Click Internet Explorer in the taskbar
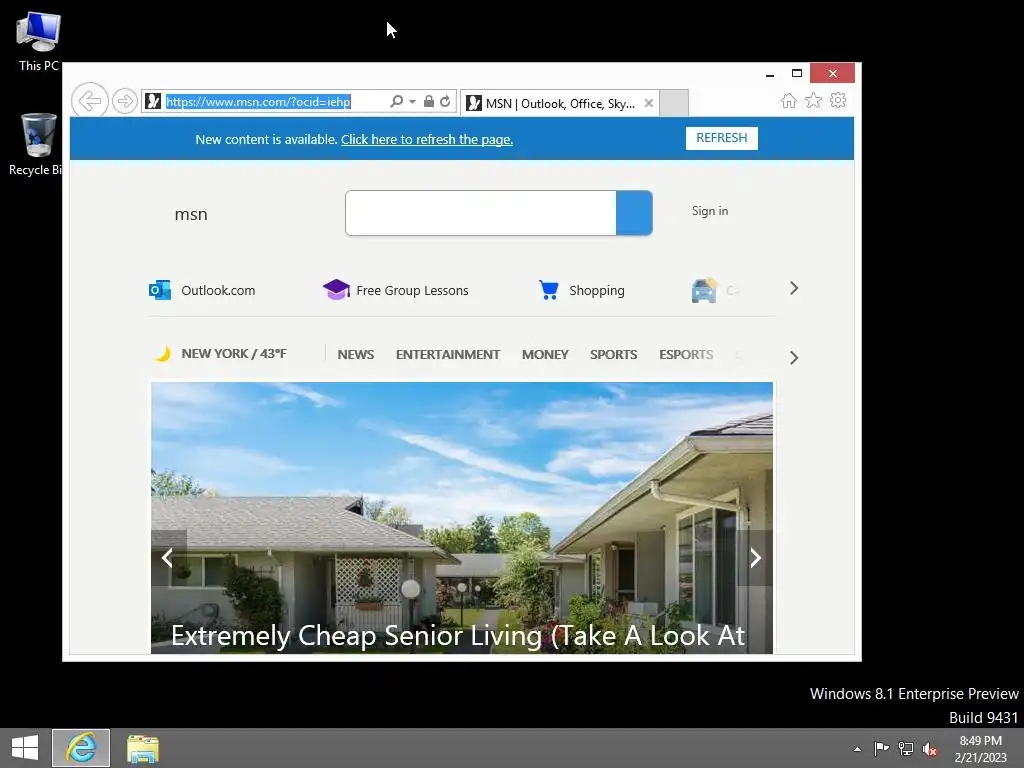Viewport: 1024px width, 768px height. (81, 748)
